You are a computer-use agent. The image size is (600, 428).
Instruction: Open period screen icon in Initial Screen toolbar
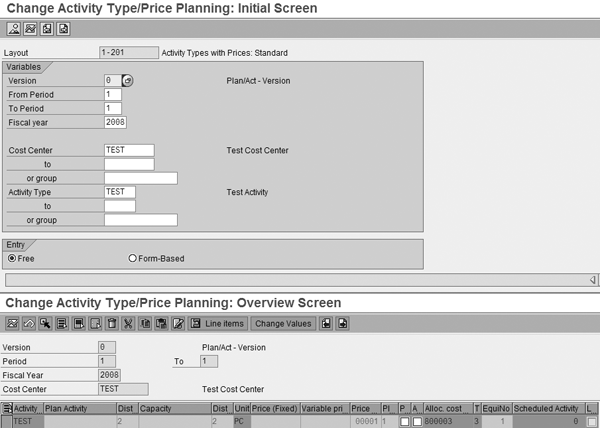click(30, 29)
